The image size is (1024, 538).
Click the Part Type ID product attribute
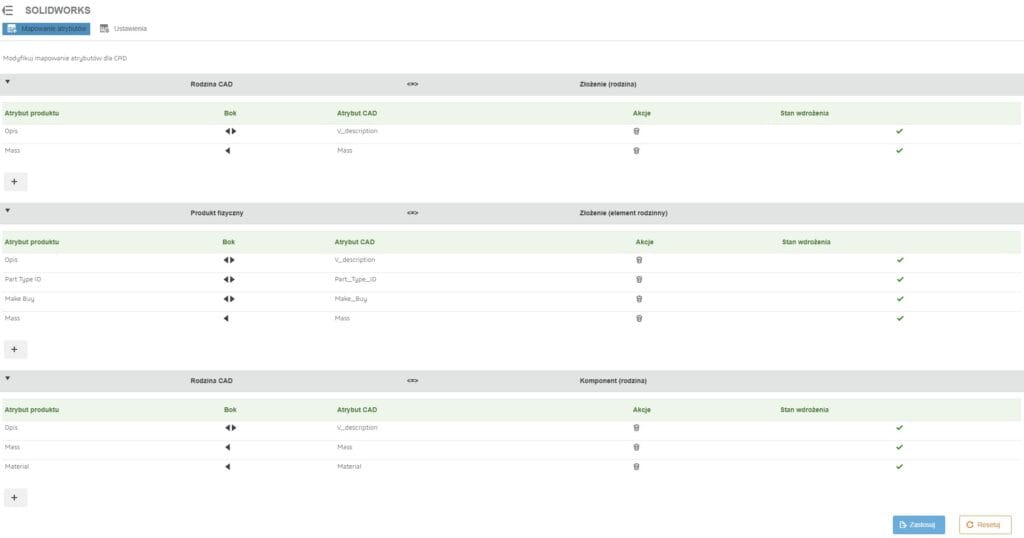tap(23, 279)
